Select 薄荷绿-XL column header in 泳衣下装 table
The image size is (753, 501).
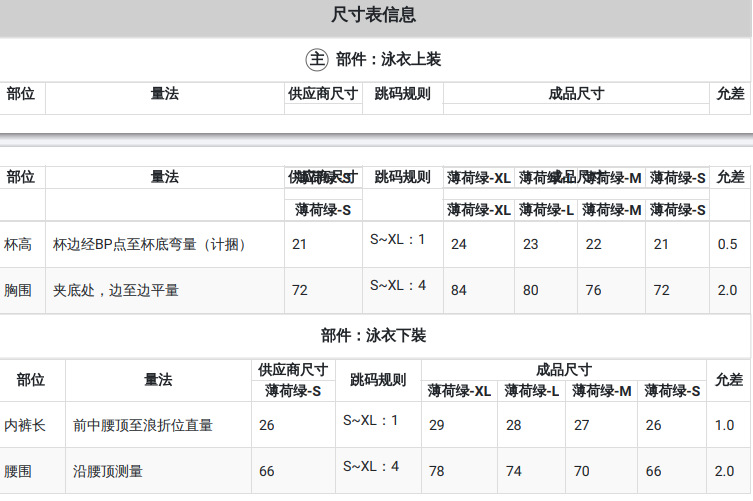click(459, 391)
